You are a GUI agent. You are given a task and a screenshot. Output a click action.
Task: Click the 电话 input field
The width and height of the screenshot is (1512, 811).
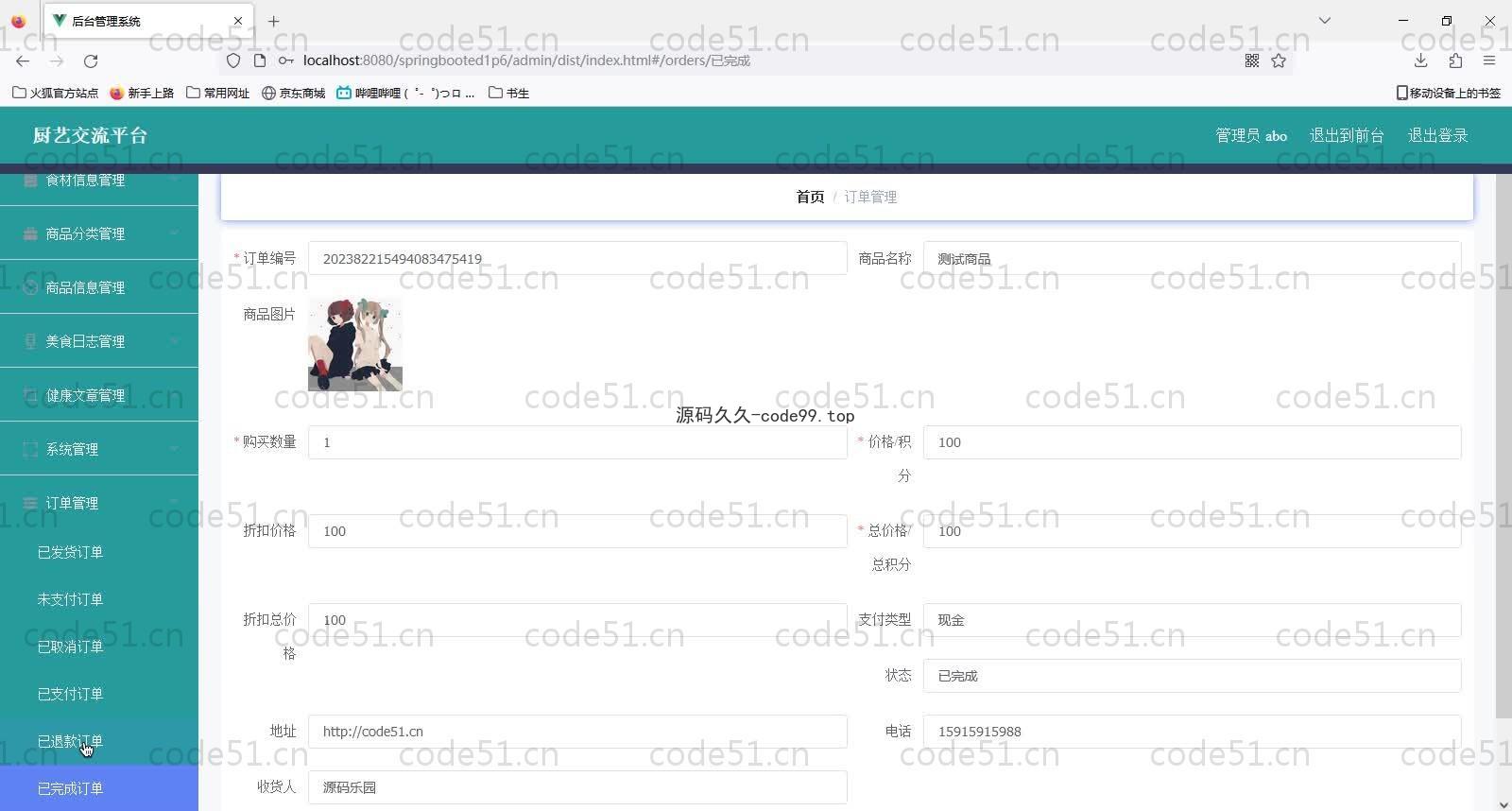[x=1192, y=732]
